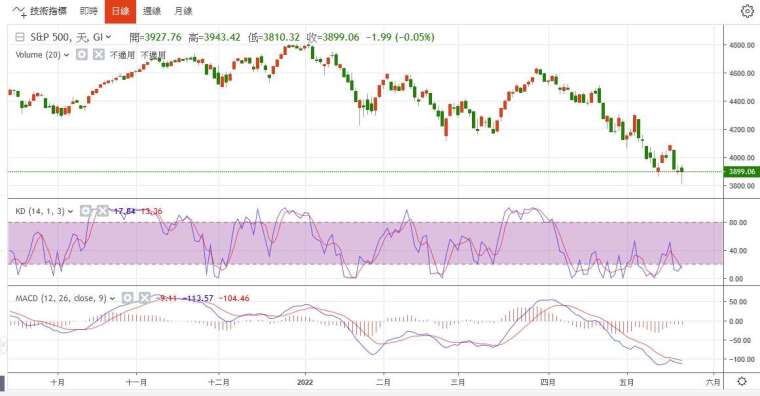This screenshot has width=760, height=396.
Task: Toggle visibility of KD indicator
Action: 86,210
